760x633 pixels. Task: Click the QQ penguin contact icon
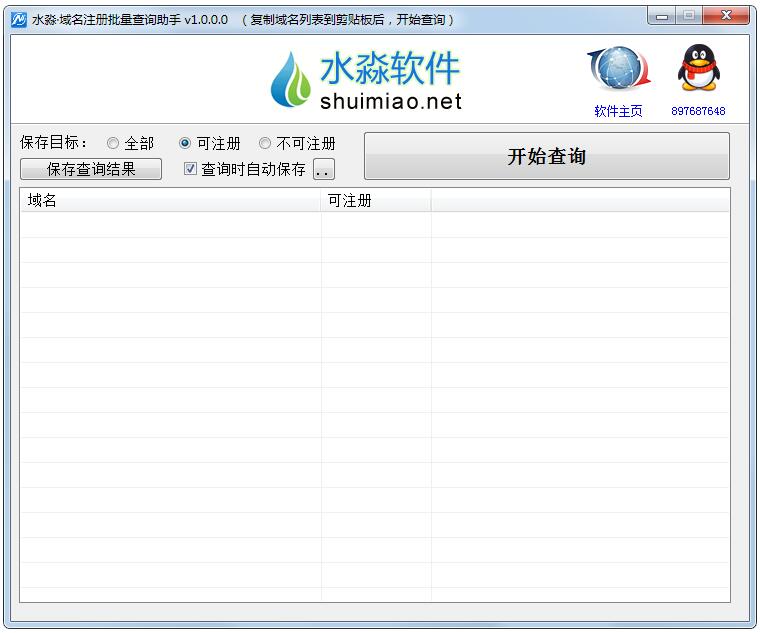[x=698, y=68]
